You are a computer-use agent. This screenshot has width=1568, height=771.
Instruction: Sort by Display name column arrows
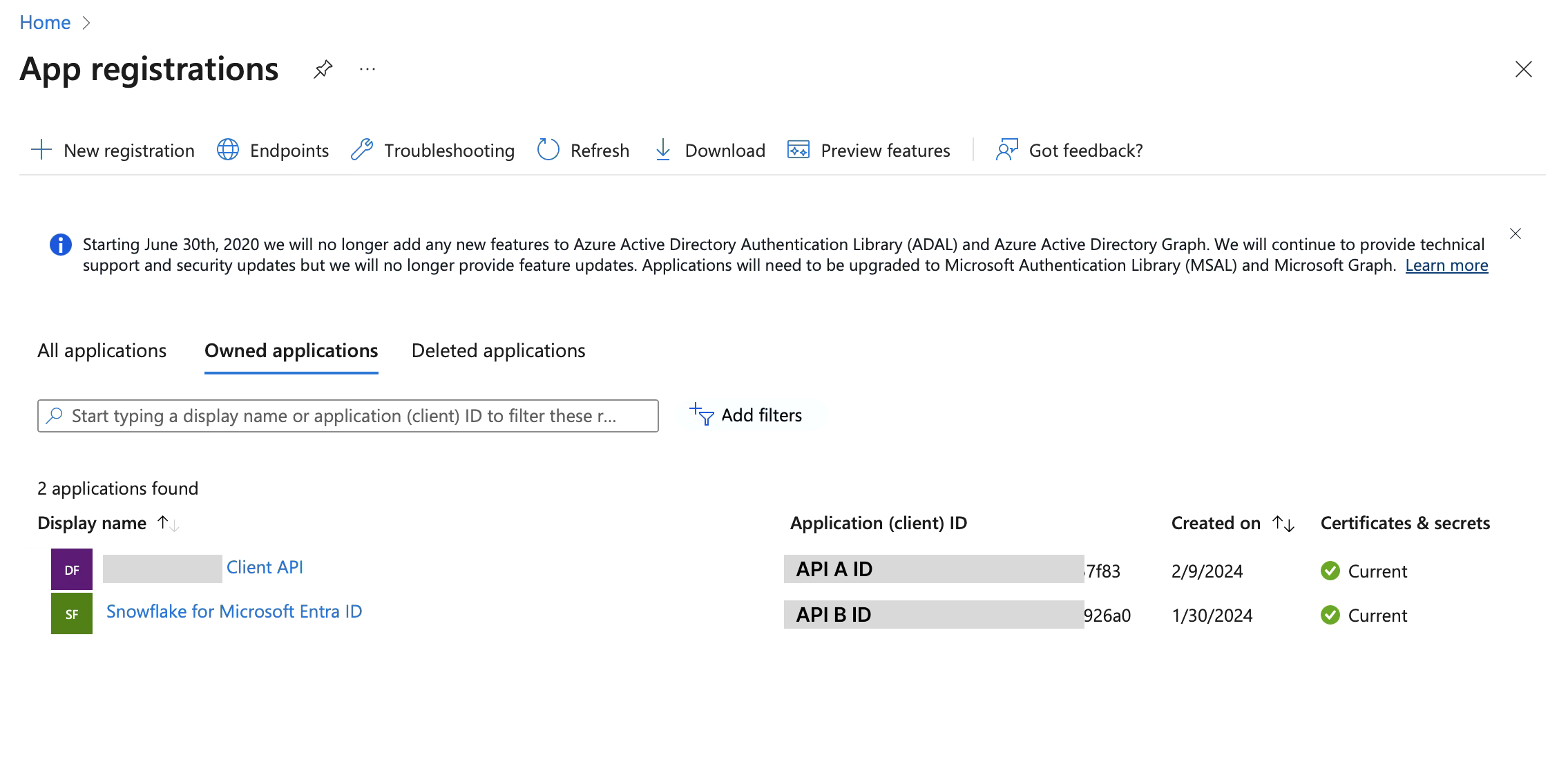(168, 524)
